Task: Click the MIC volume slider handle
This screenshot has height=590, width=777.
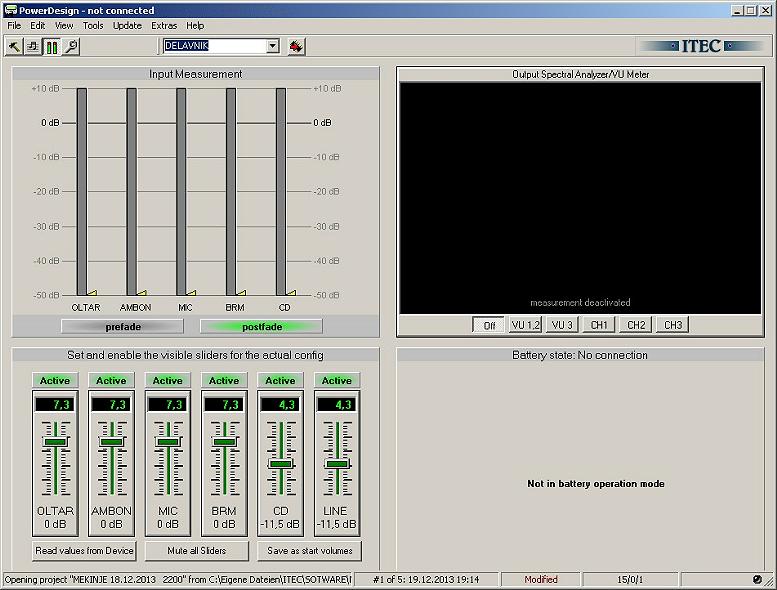Action: click(167, 441)
